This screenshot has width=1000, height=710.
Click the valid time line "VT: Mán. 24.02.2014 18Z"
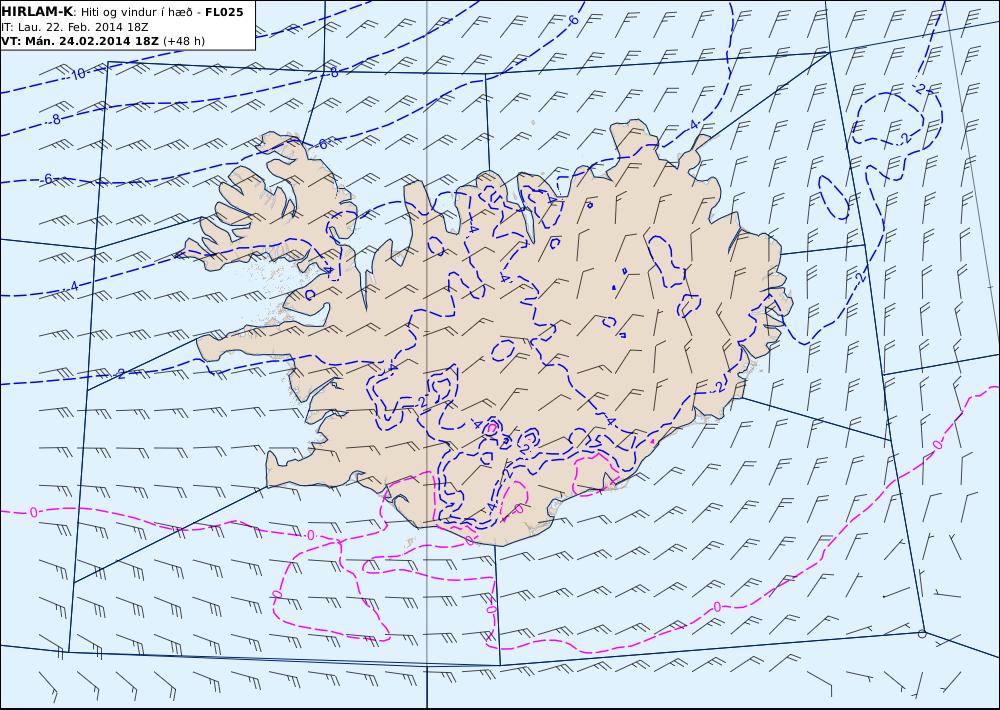point(80,41)
